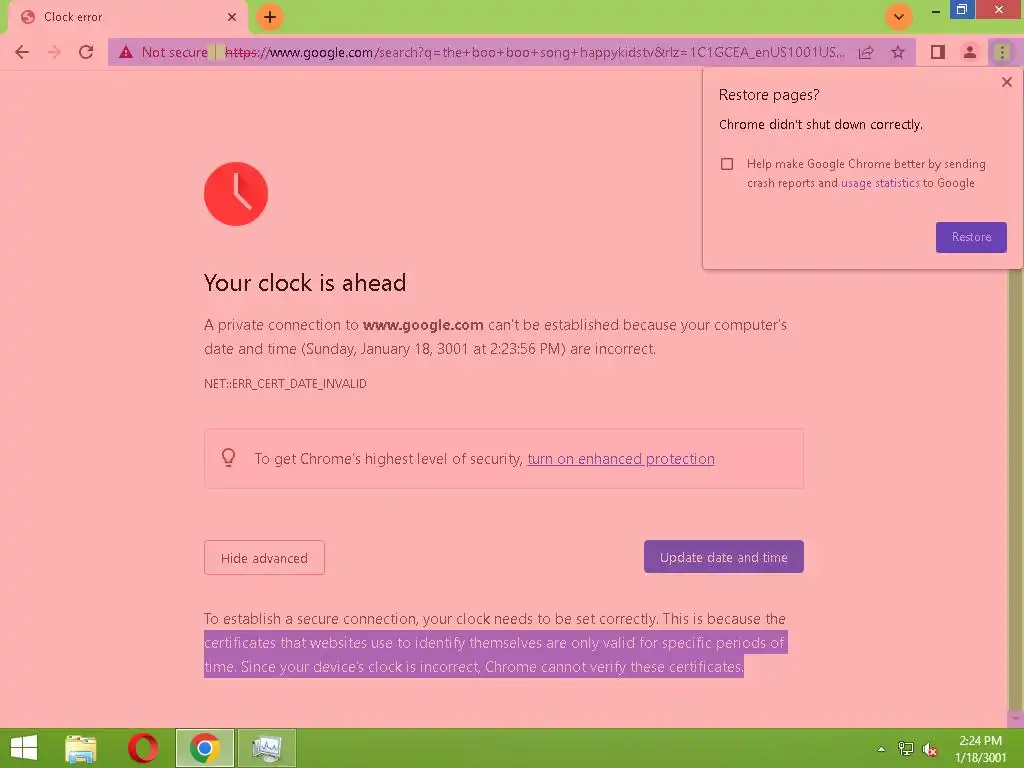Image resolution: width=1024 pixels, height=768 pixels.
Task: Click the Not secure label
Action: pyautogui.click(x=174, y=52)
